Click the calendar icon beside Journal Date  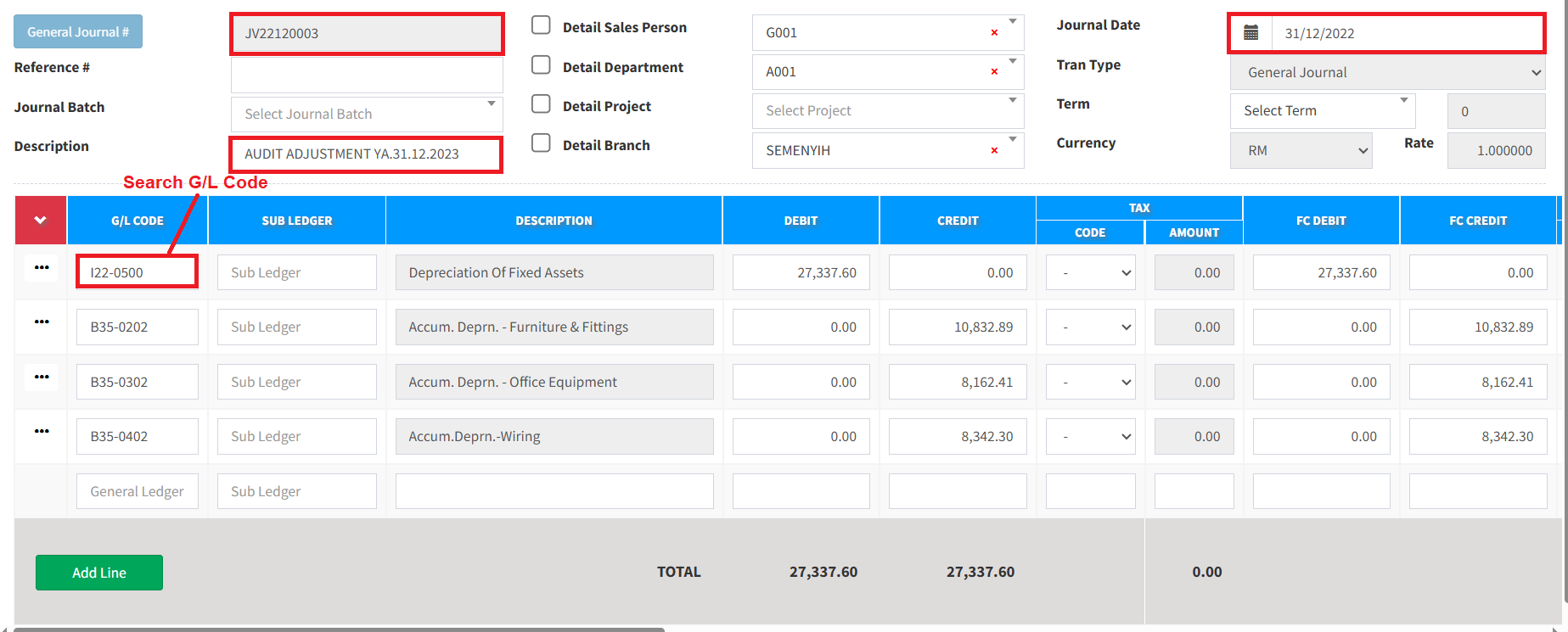[x=1250, y=33]
